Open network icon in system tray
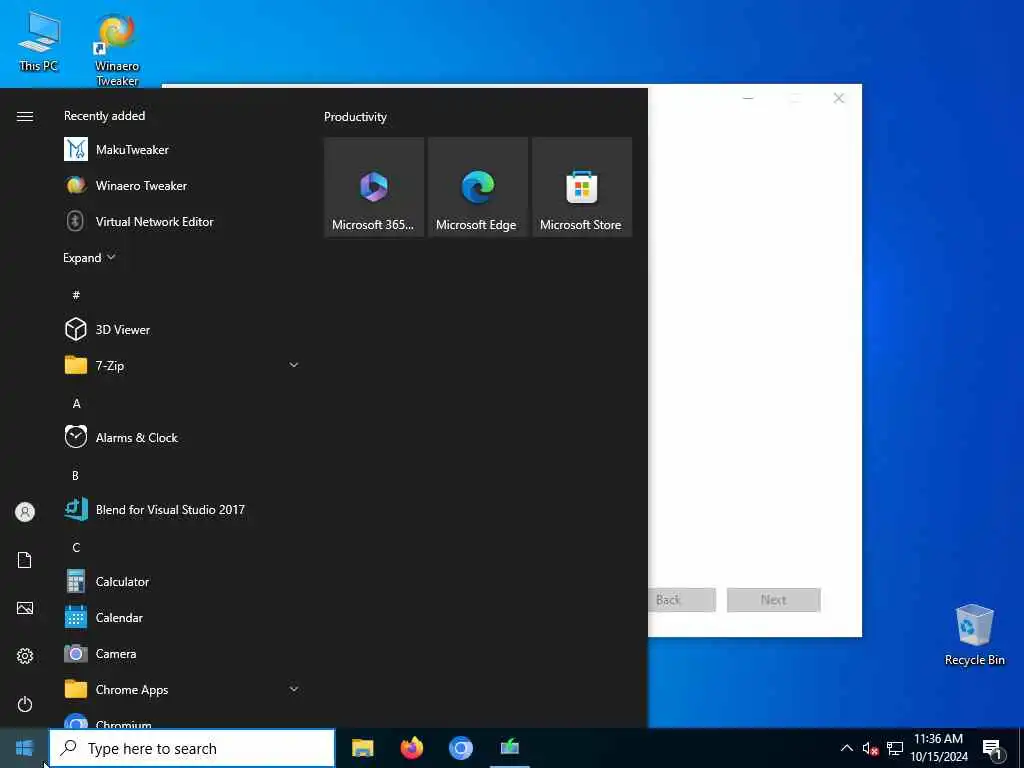The image size is (1024, 768). (895, 748)
